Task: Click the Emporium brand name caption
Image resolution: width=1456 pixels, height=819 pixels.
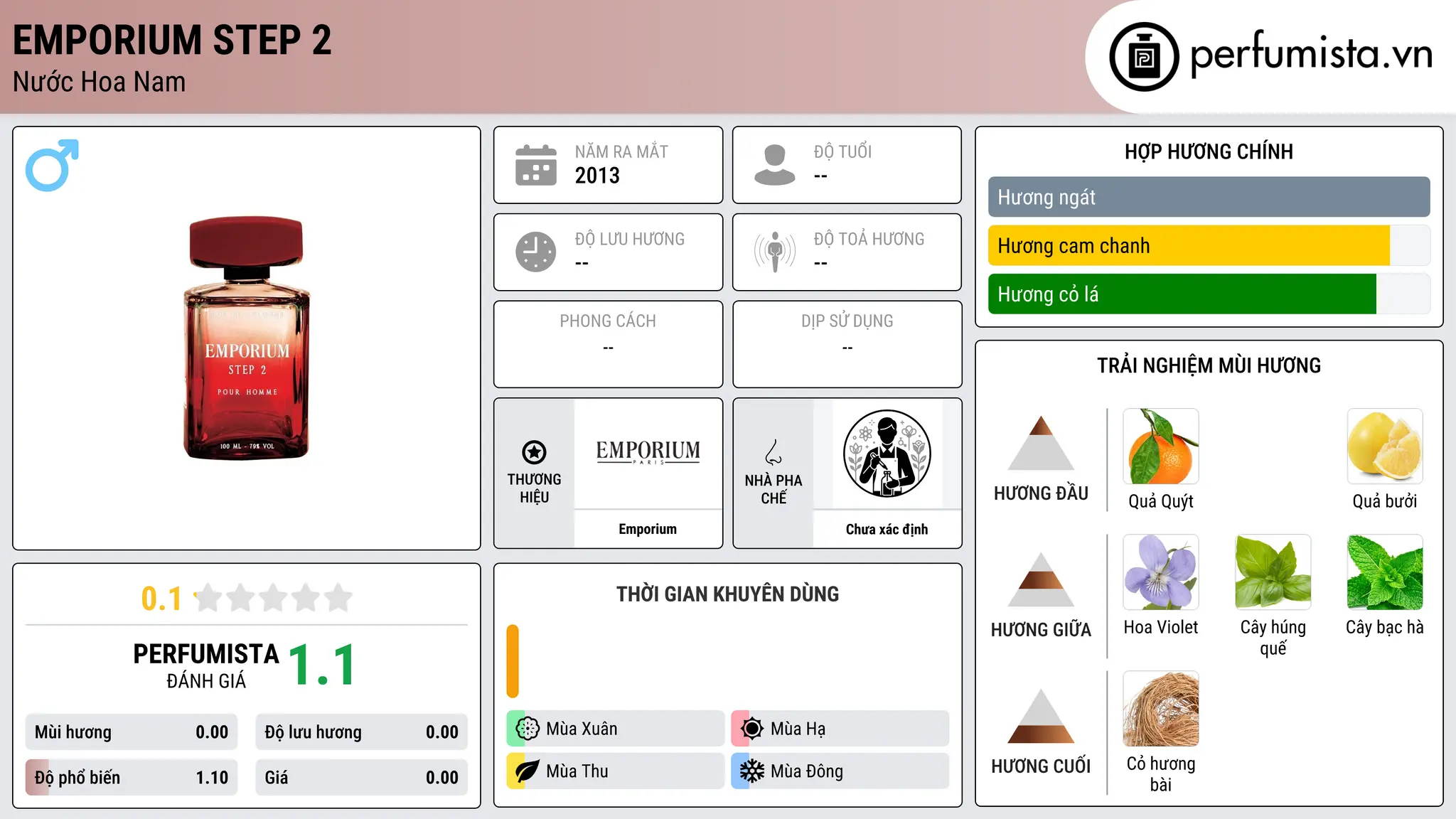Action: coord(648,529)
